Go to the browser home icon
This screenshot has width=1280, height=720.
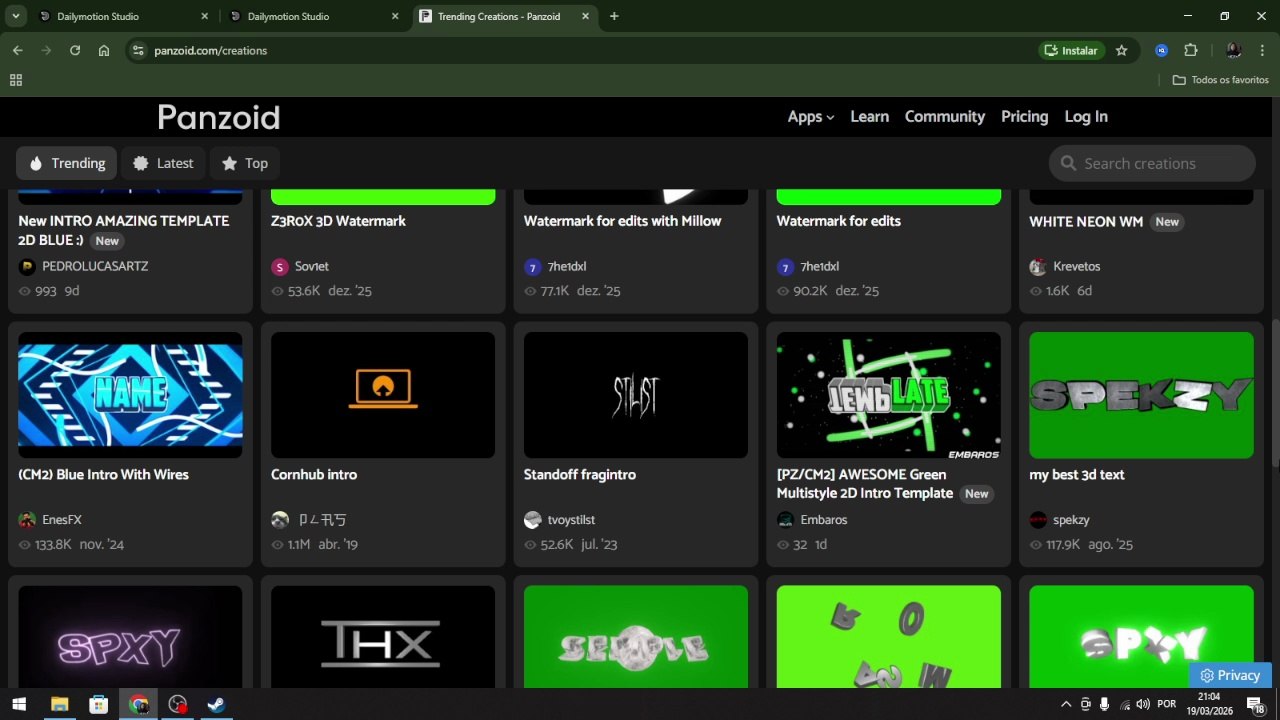tap(104, 50)
